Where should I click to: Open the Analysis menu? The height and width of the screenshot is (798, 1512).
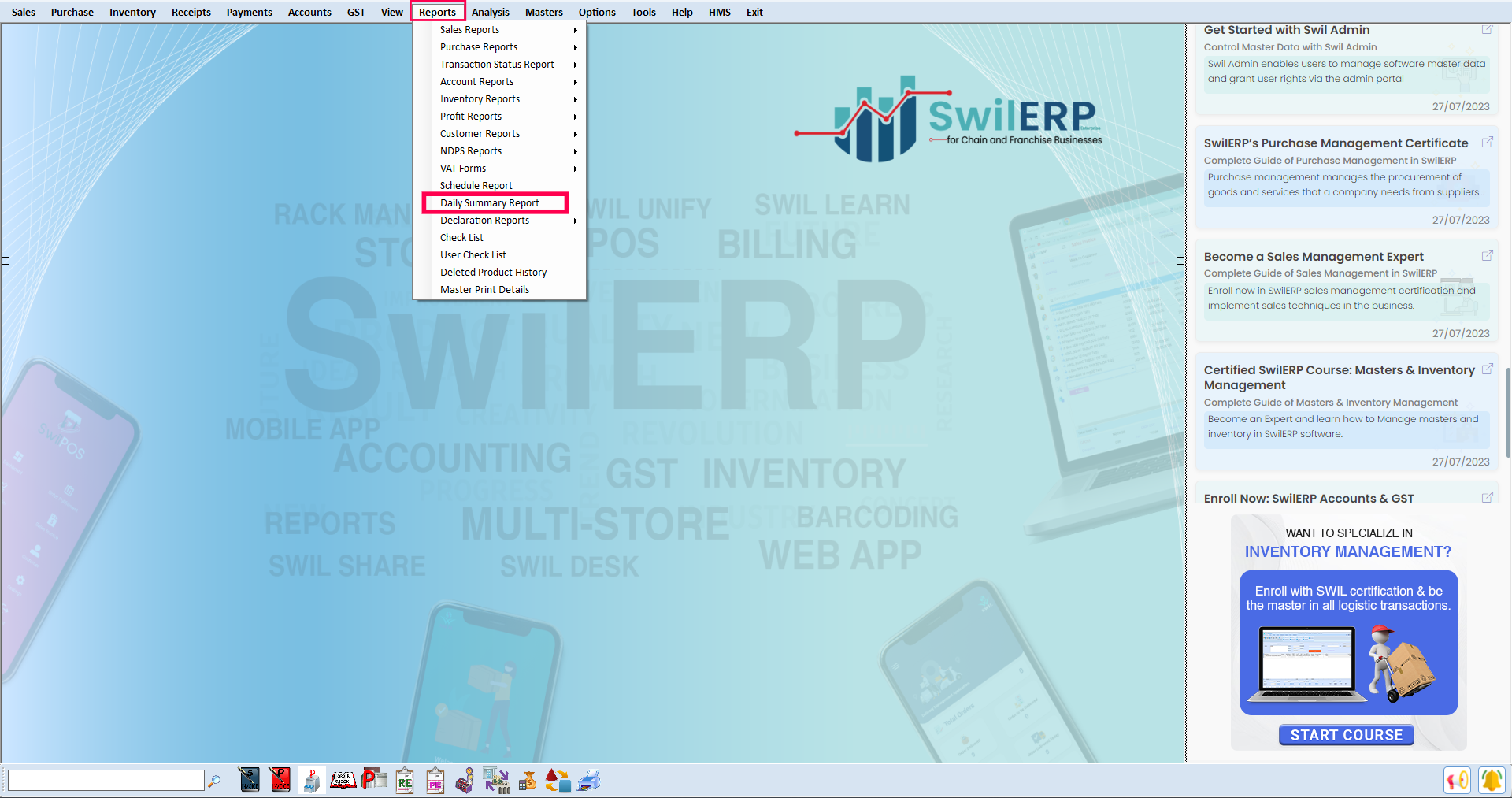pos(491,12)
